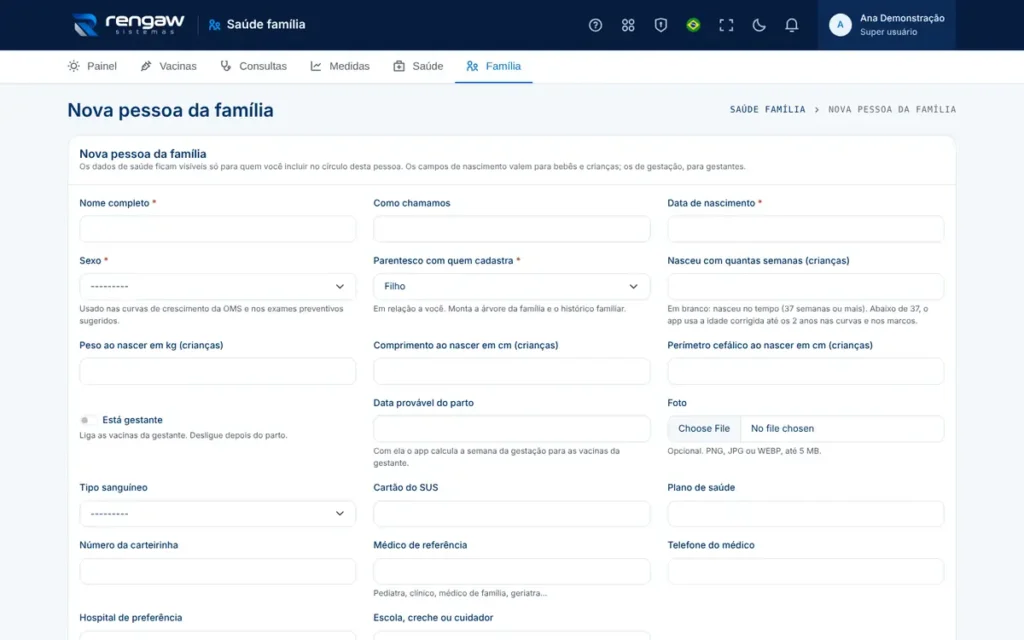The image size is (1024, 640).
Task: Click the Escola, creche ou cuidador label
Action: 433,618
